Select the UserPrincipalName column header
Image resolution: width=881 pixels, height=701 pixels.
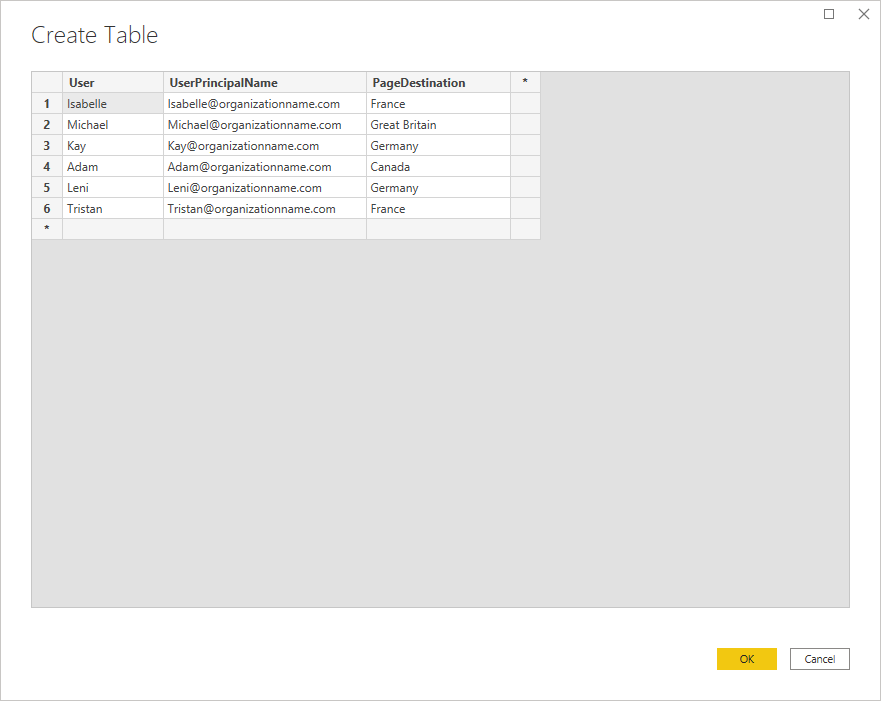pos(264,83)
